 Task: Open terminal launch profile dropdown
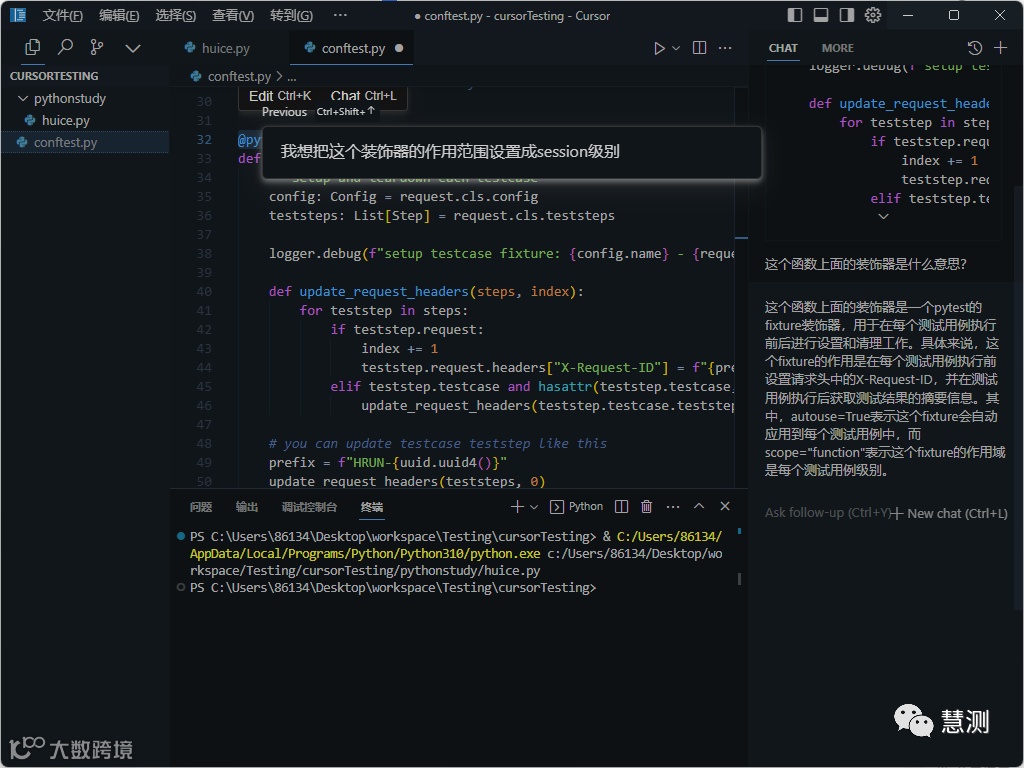[x=534, y=507]
